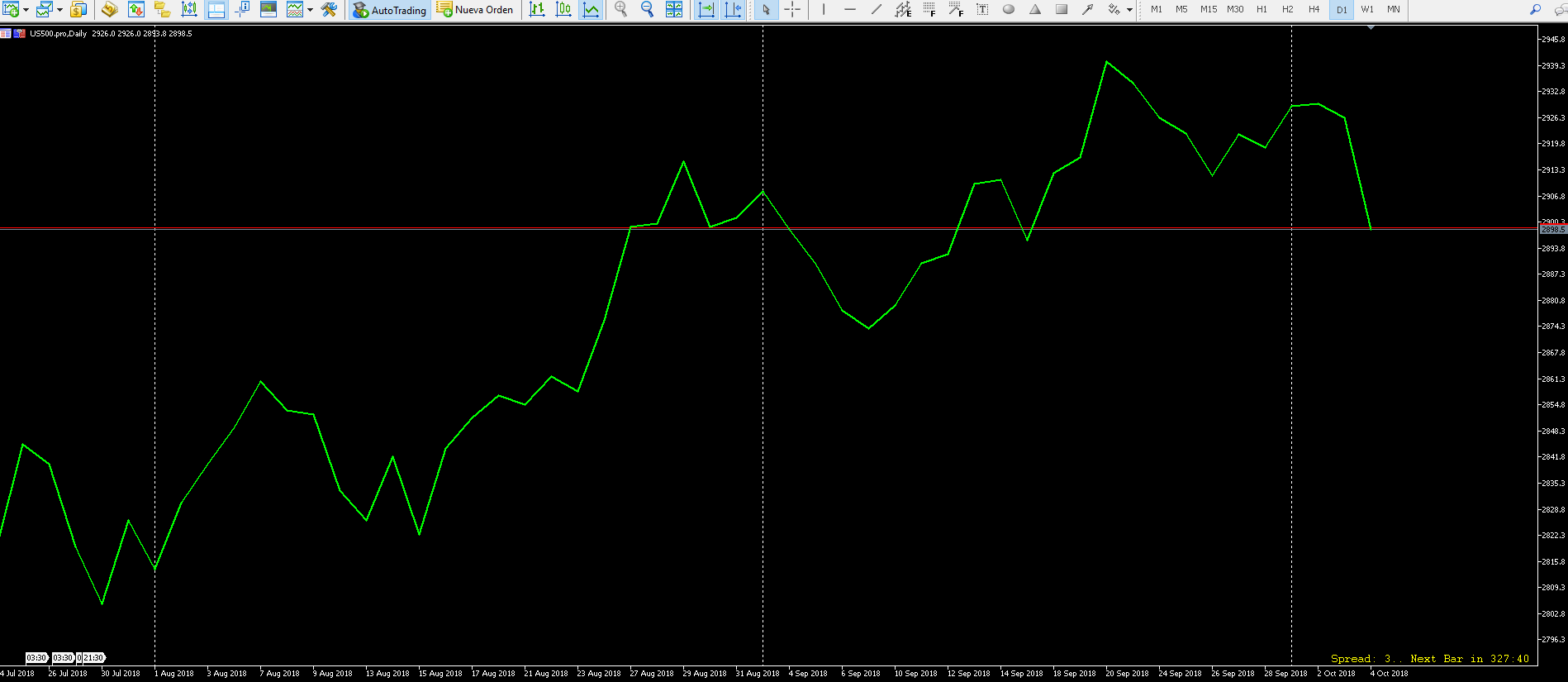1568x682 pixels.
Task: Select the Fibonacci retracement tool
Action: coord(929,10)
